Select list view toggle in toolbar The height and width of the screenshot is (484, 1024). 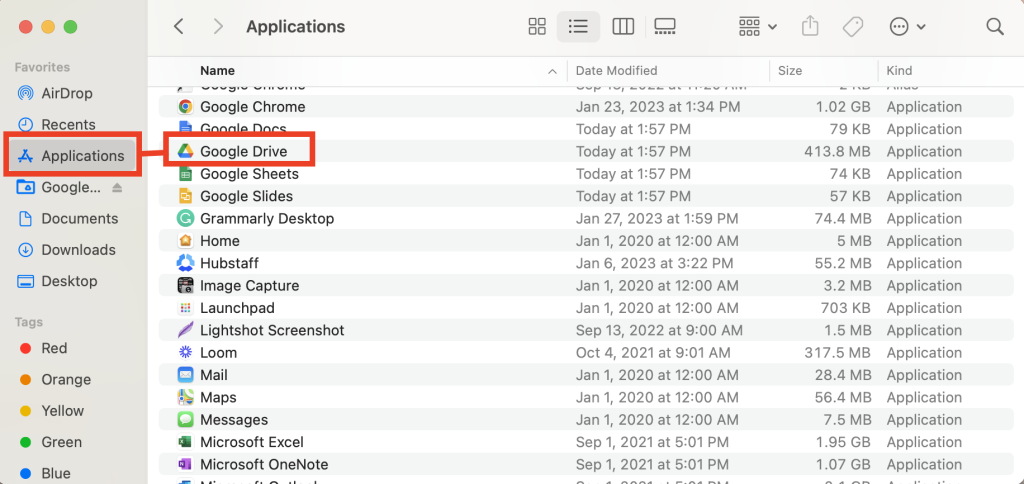click(578, 27)
